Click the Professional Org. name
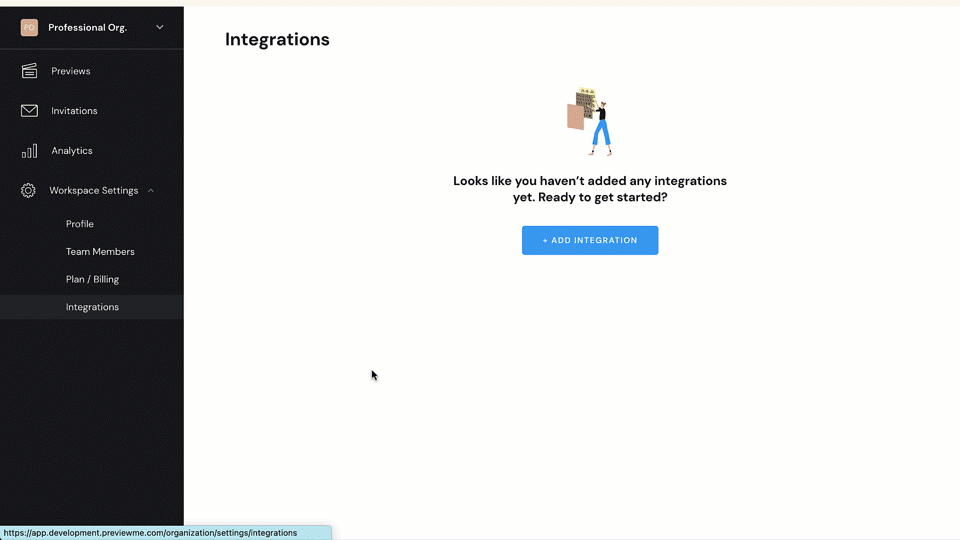The image size is (960, 540). (x=88, y=28)
